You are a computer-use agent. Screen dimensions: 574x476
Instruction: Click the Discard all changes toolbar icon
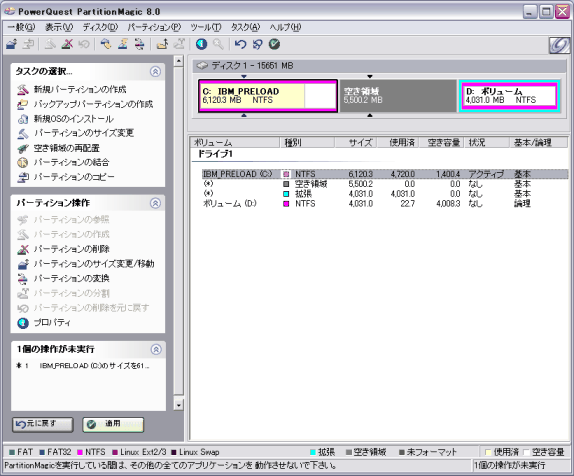(x=257, y=44)
